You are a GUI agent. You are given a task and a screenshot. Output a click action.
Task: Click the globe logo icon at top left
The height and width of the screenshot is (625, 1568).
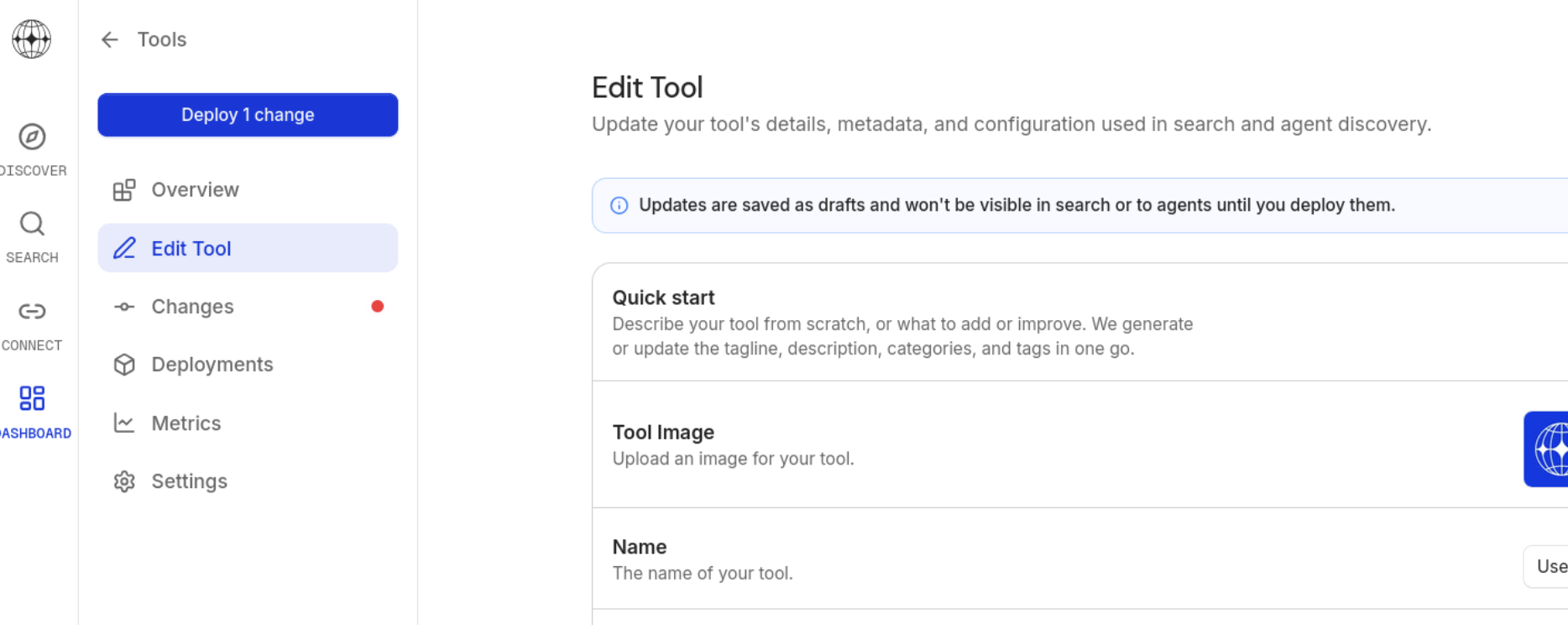click(32, 39)
